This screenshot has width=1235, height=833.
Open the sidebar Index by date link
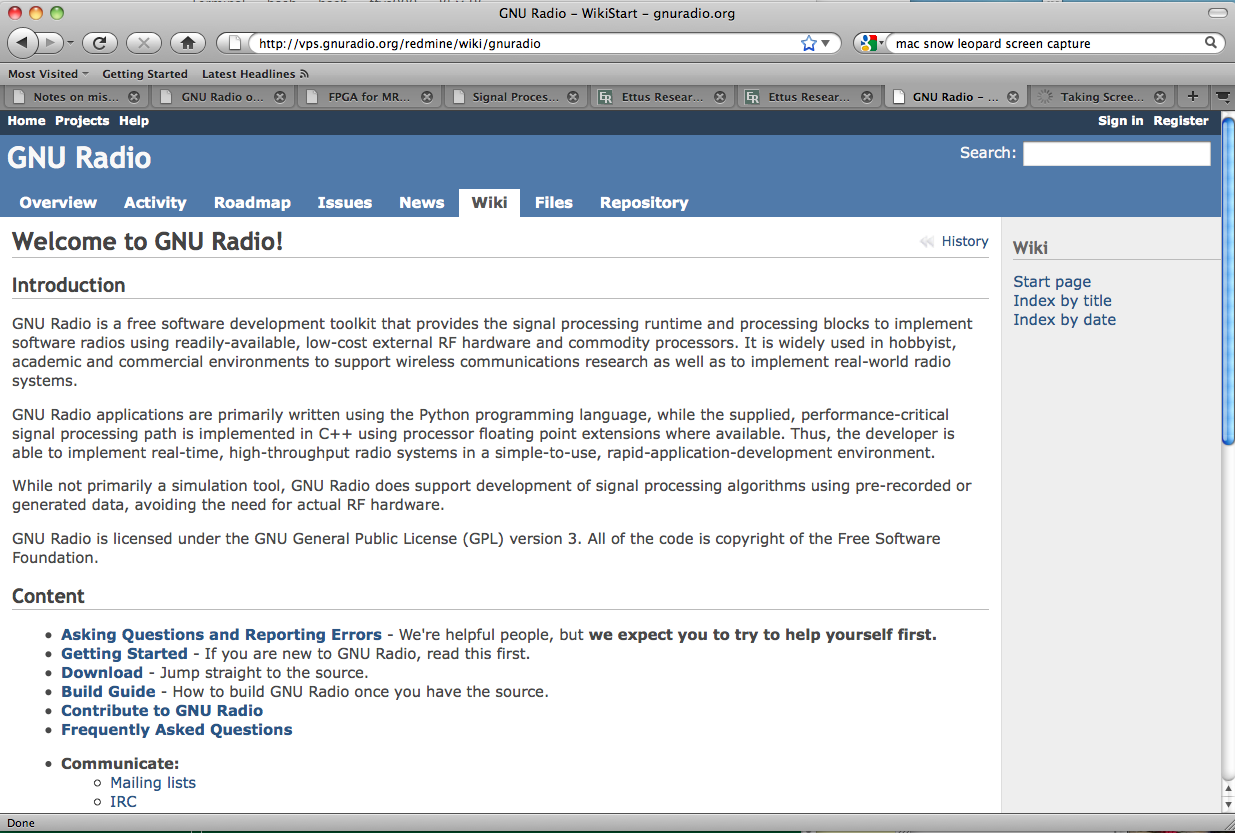tap(1064, 320)
